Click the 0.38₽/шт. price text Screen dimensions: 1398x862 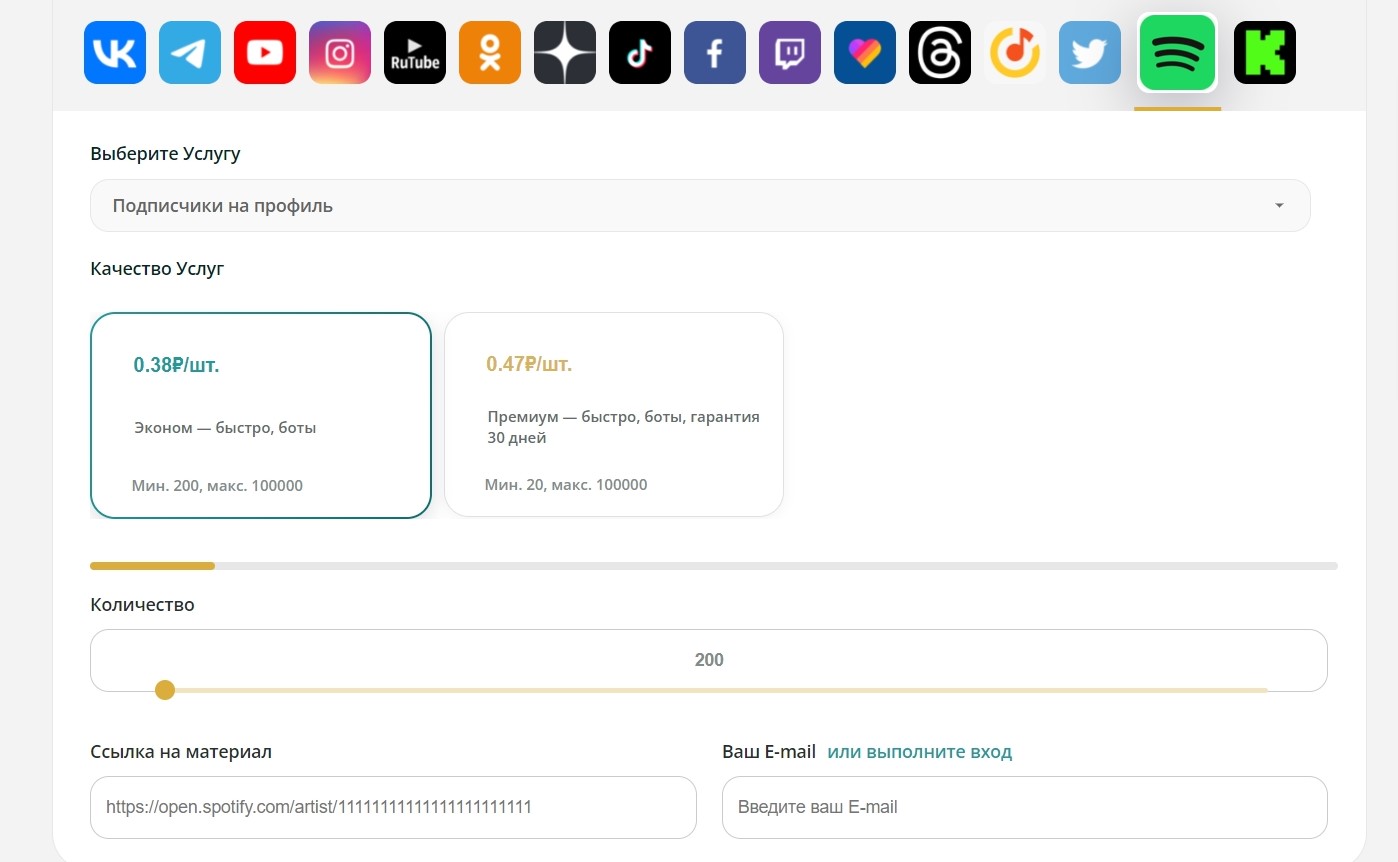pos(176,365)
